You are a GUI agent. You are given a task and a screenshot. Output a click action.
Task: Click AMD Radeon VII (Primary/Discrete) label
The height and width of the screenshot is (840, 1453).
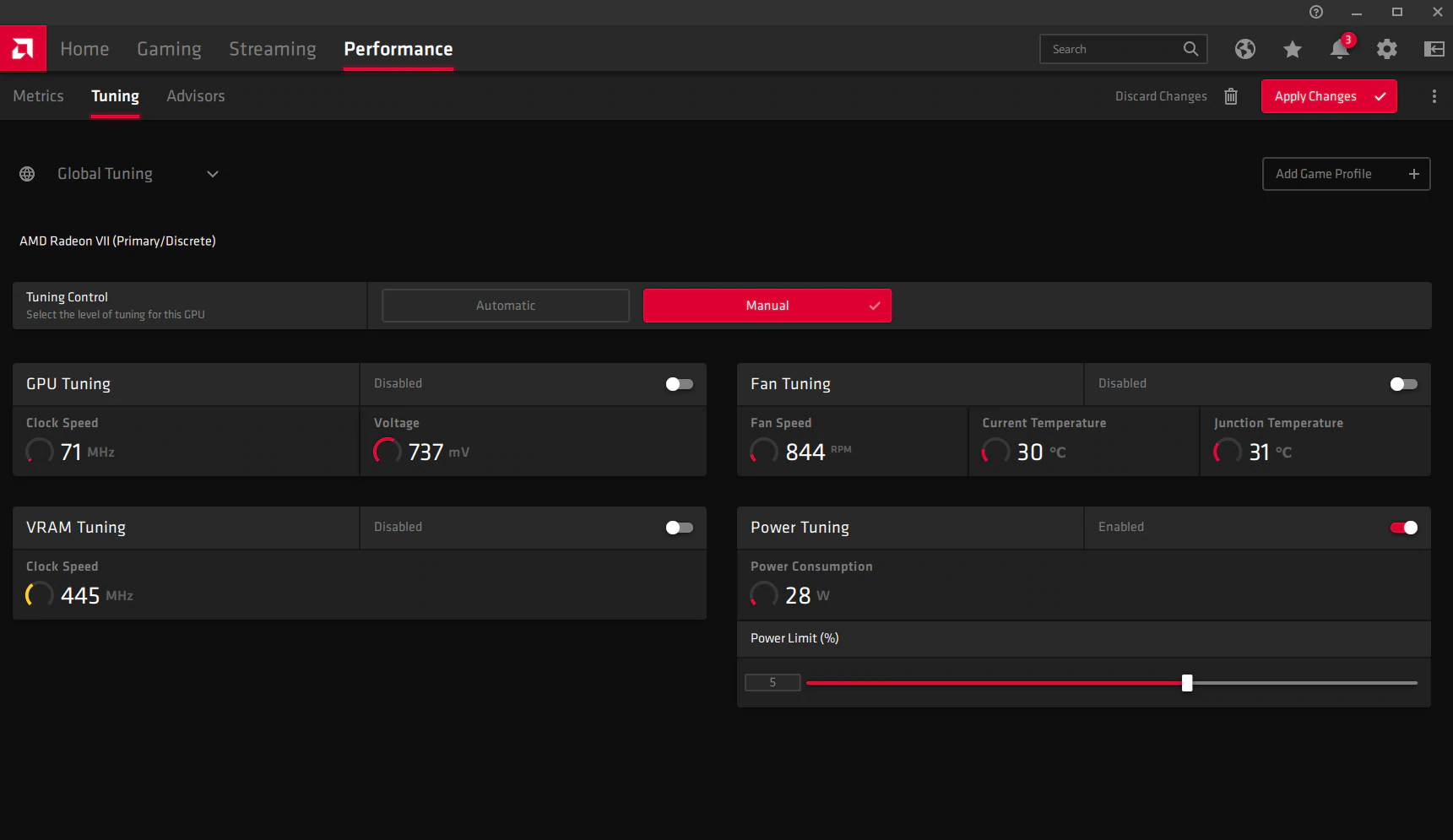point(117,241)
